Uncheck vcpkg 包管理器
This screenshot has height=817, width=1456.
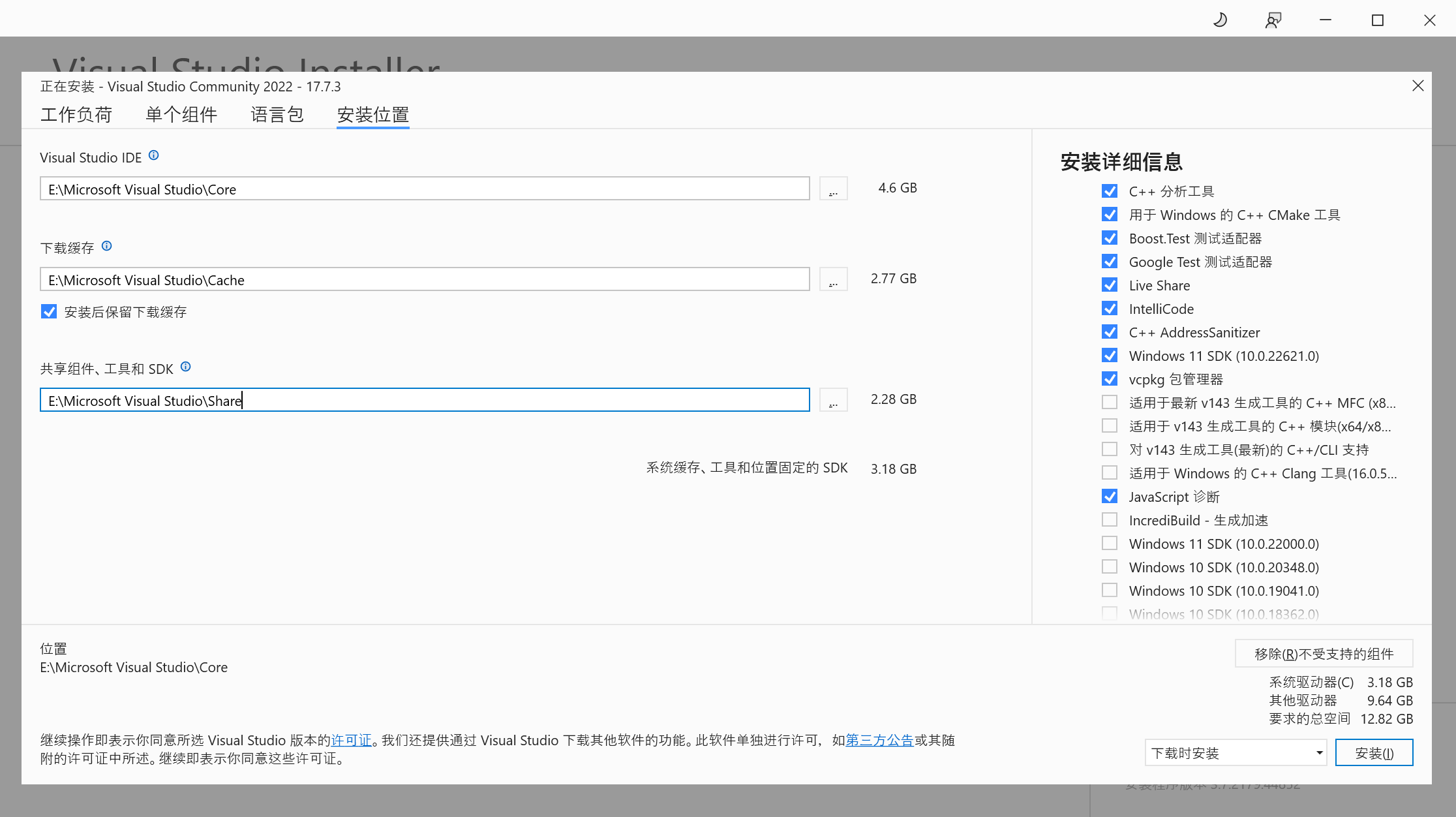(1110, 379)
